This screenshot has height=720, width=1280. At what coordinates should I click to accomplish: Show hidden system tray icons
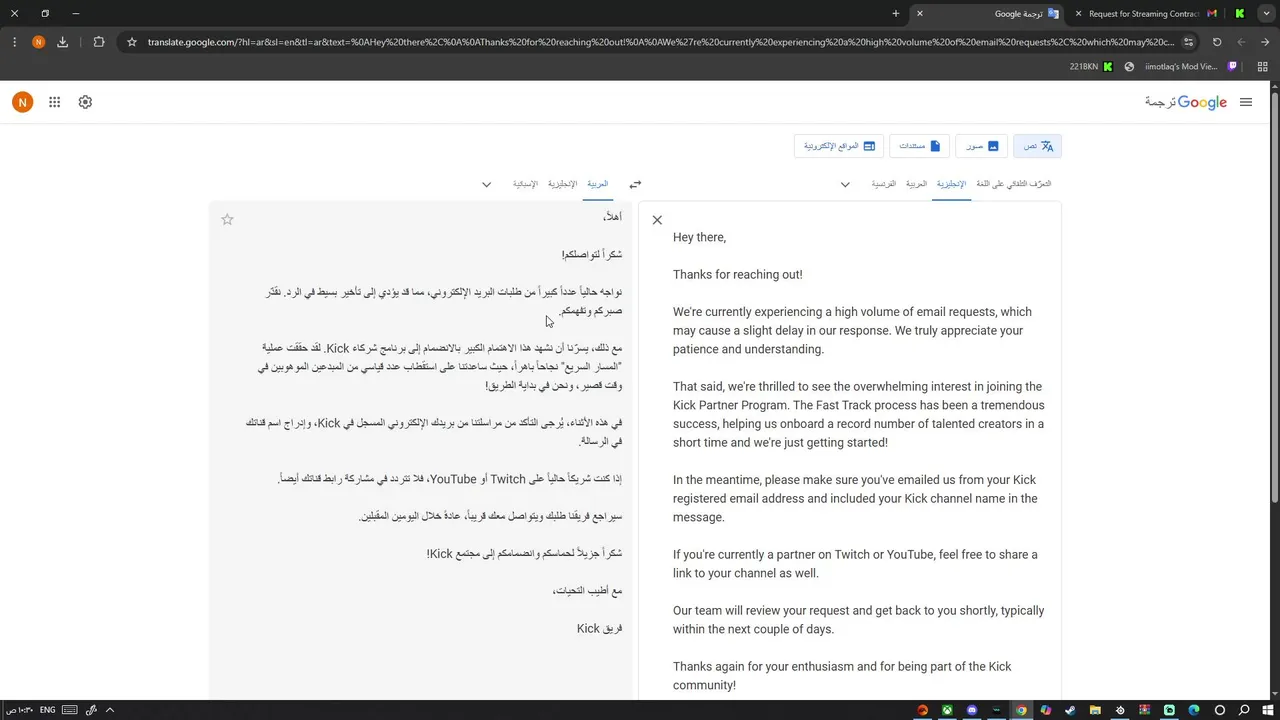coord(110,710)
